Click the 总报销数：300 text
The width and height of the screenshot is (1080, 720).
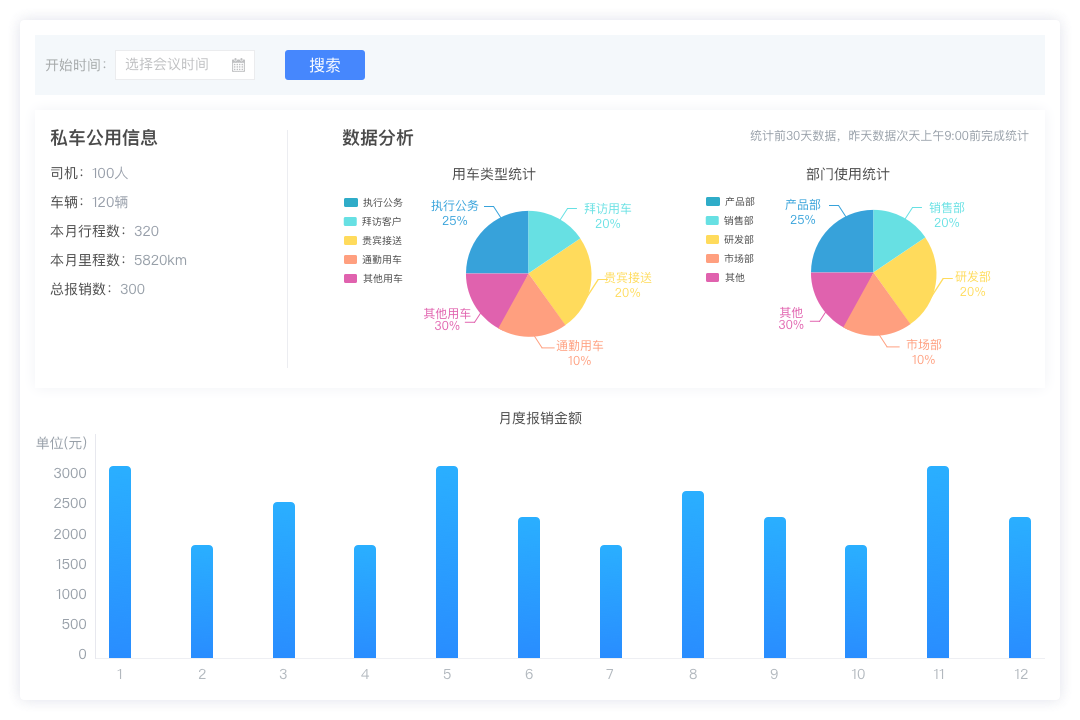click(97, 289)
